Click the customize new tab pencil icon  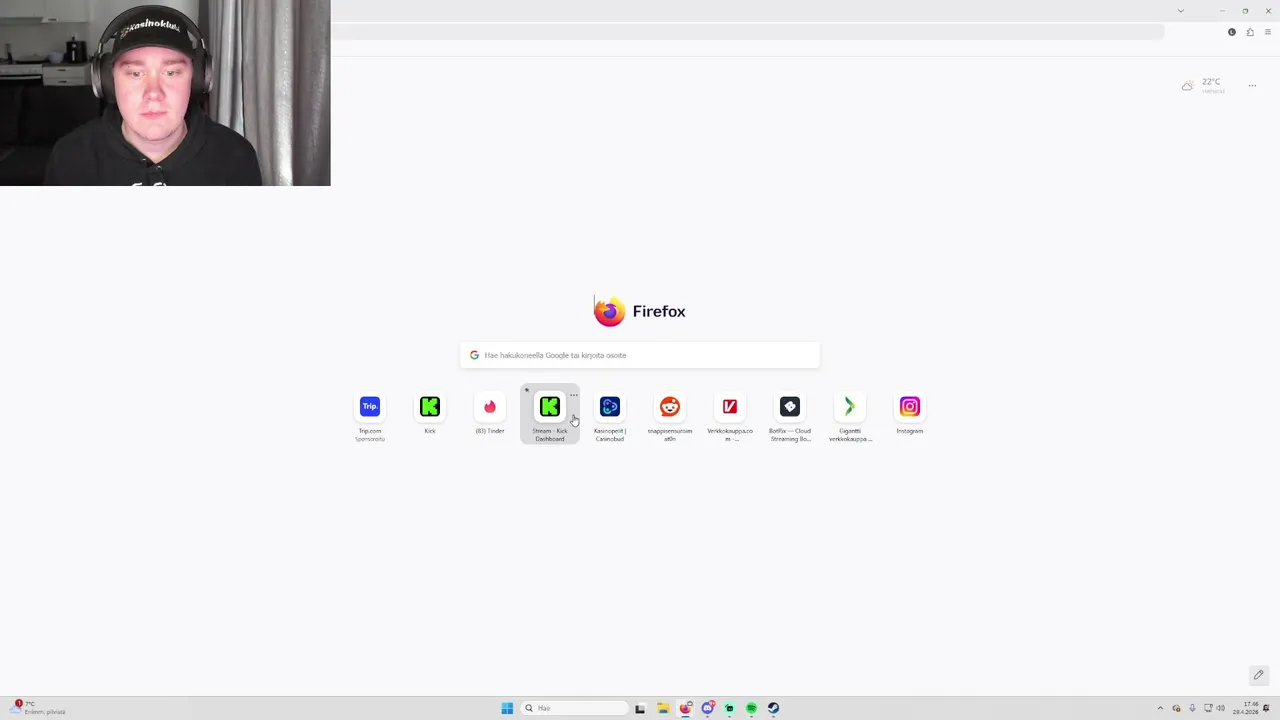(1258, 675)
